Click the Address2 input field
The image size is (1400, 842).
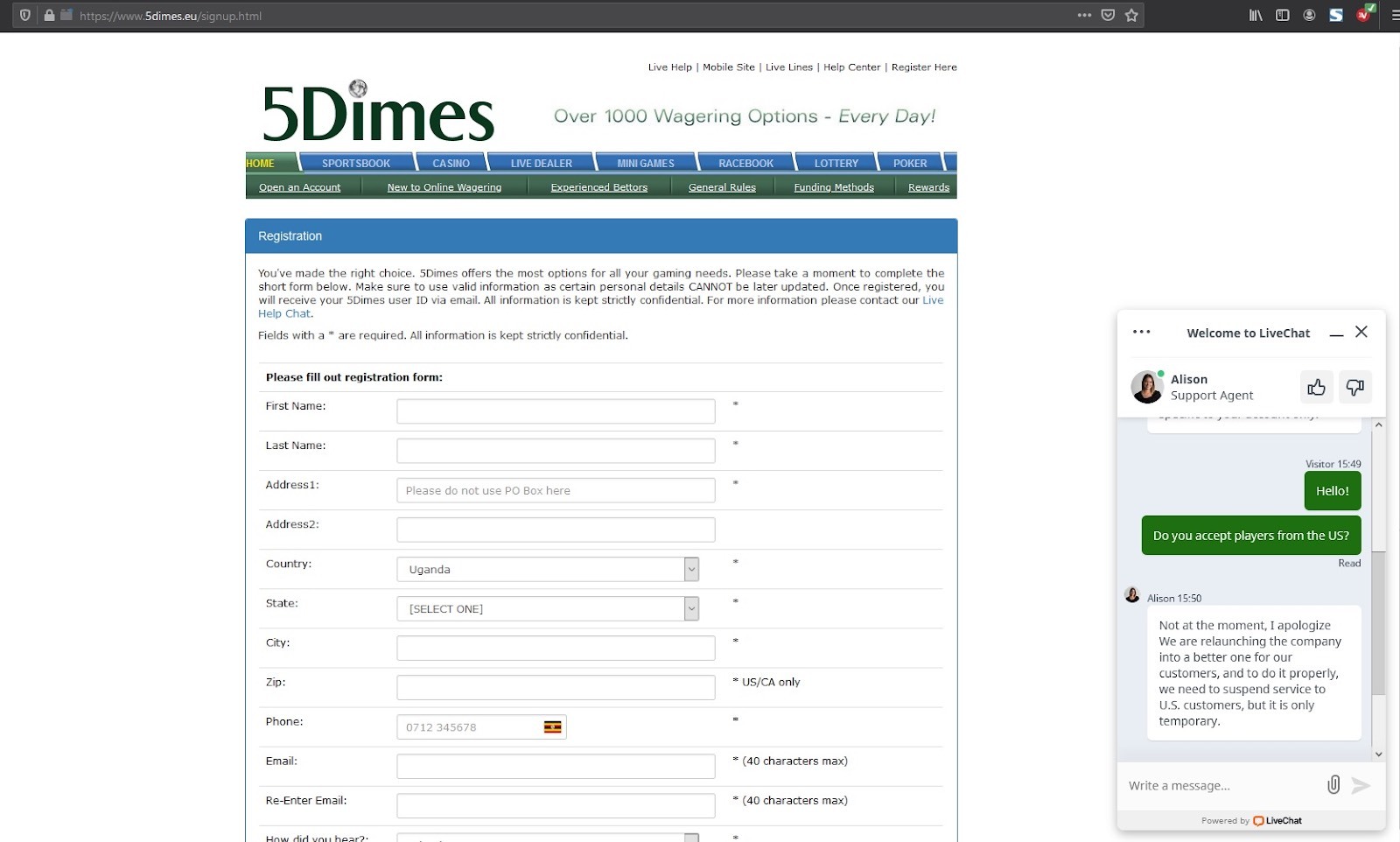click(556, 530)
